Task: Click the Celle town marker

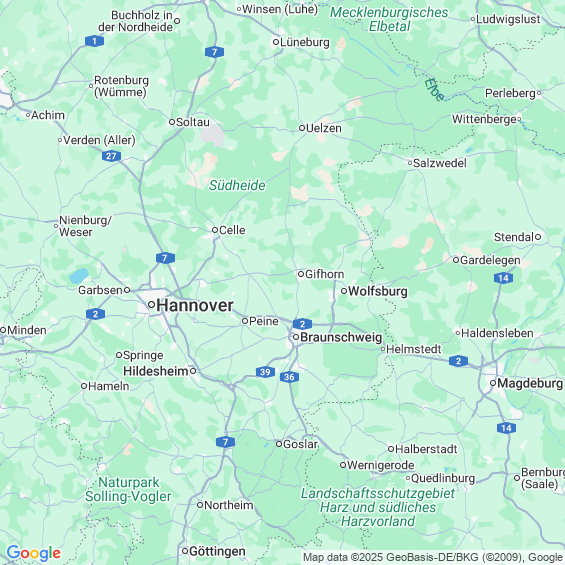Action: [215, 230]
